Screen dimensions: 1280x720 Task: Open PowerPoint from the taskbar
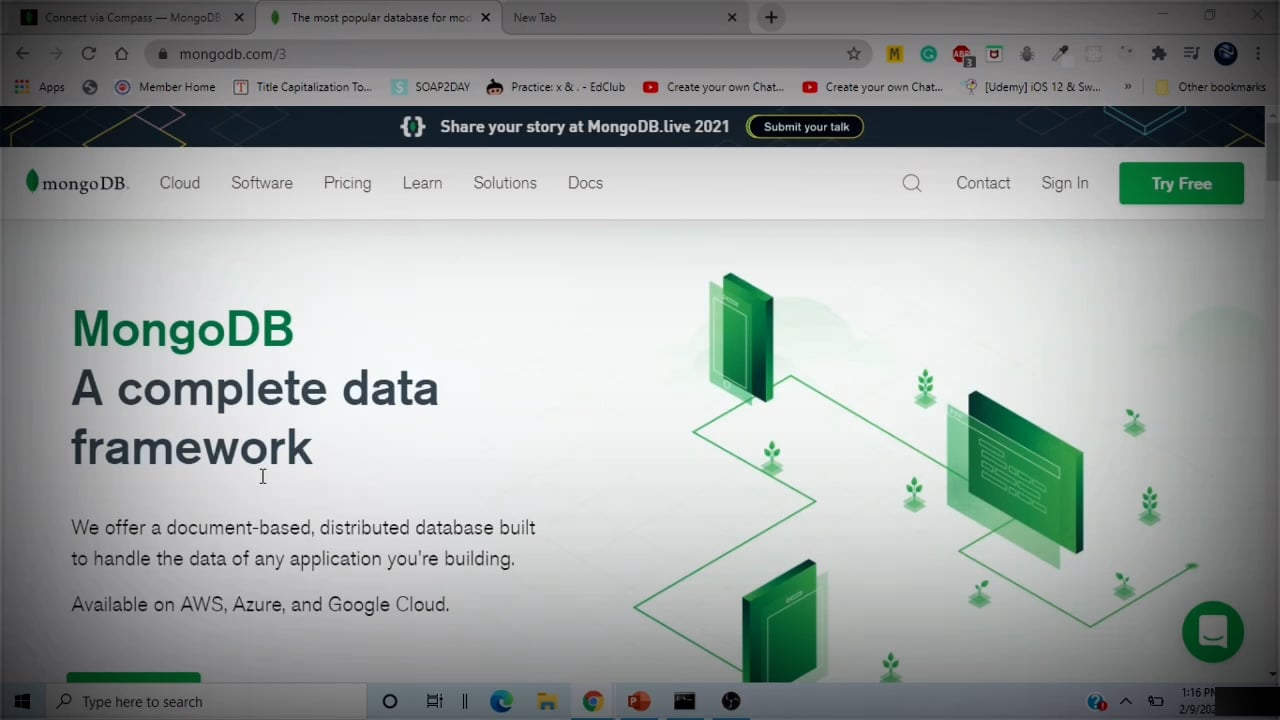pyautogui.click(x=638, y=701)
